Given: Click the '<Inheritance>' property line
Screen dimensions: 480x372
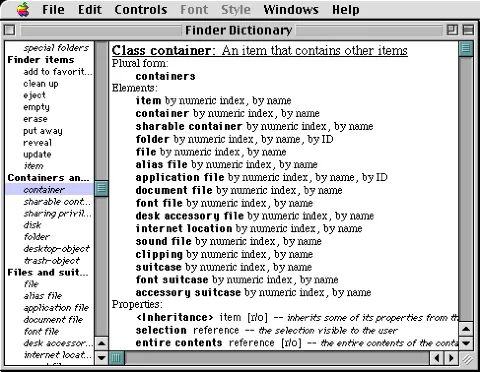Looking at the screenshot, I should tap(297, 318).
